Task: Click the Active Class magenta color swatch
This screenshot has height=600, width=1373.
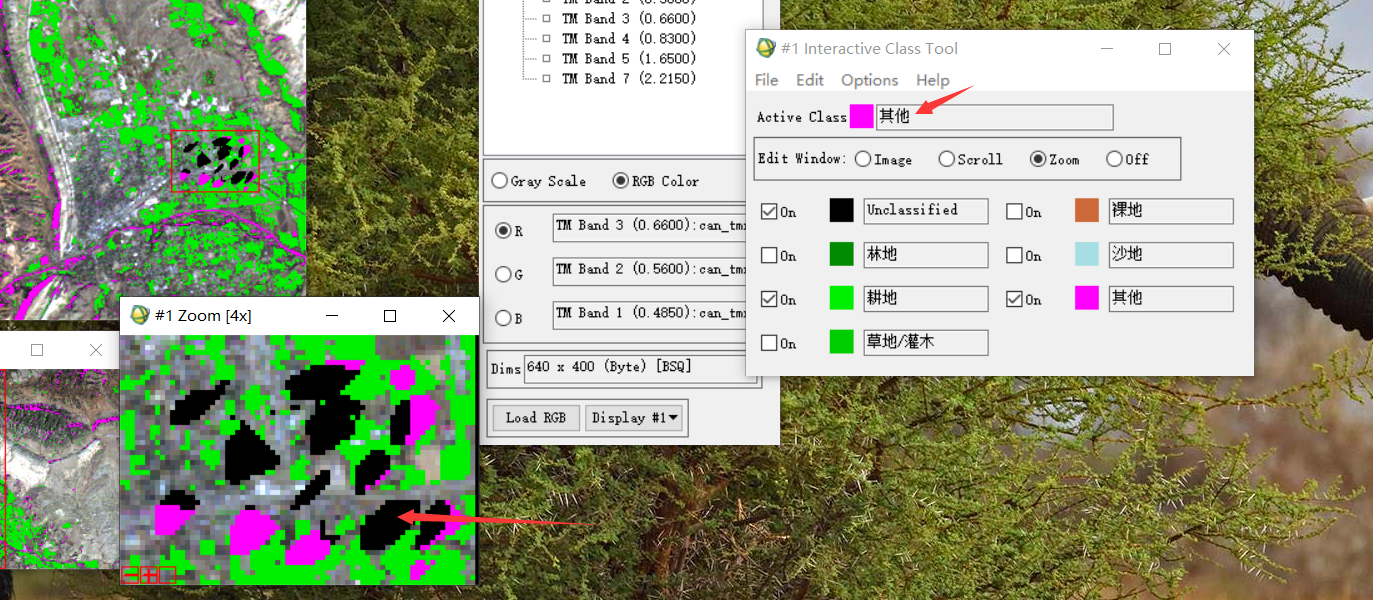Action: [x=861, y=116]
